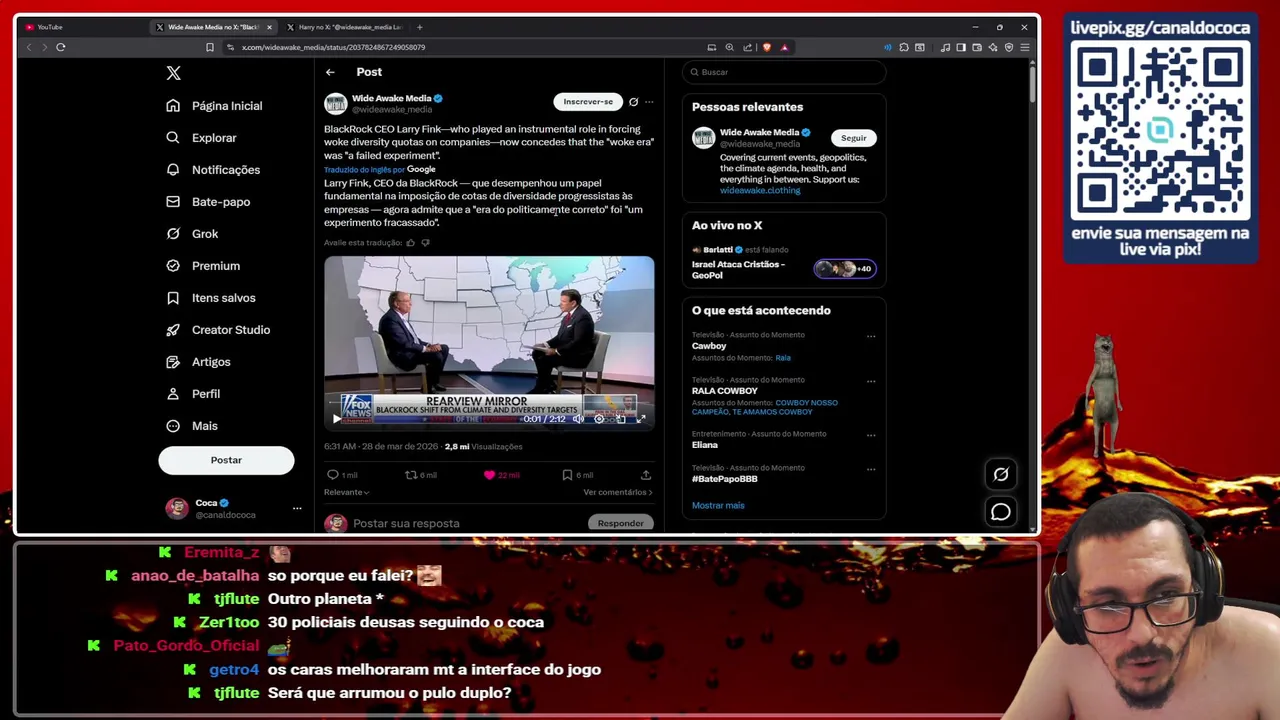
Task: Repost using the retweet icon
Action: [x=410, y=475]
